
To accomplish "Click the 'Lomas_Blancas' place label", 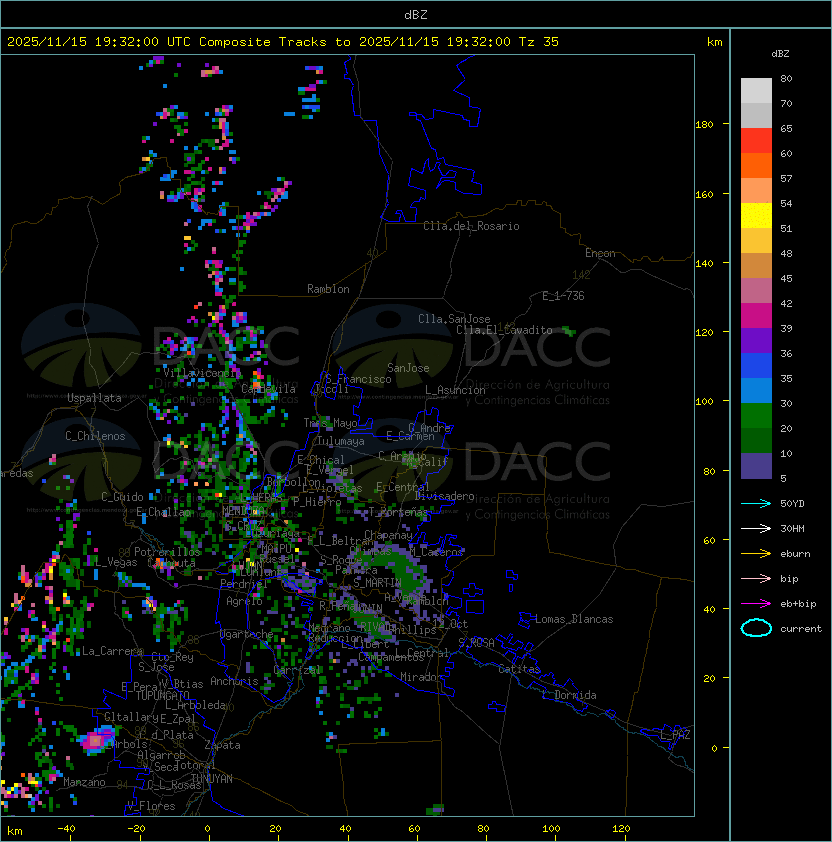I will pos(574,619).
